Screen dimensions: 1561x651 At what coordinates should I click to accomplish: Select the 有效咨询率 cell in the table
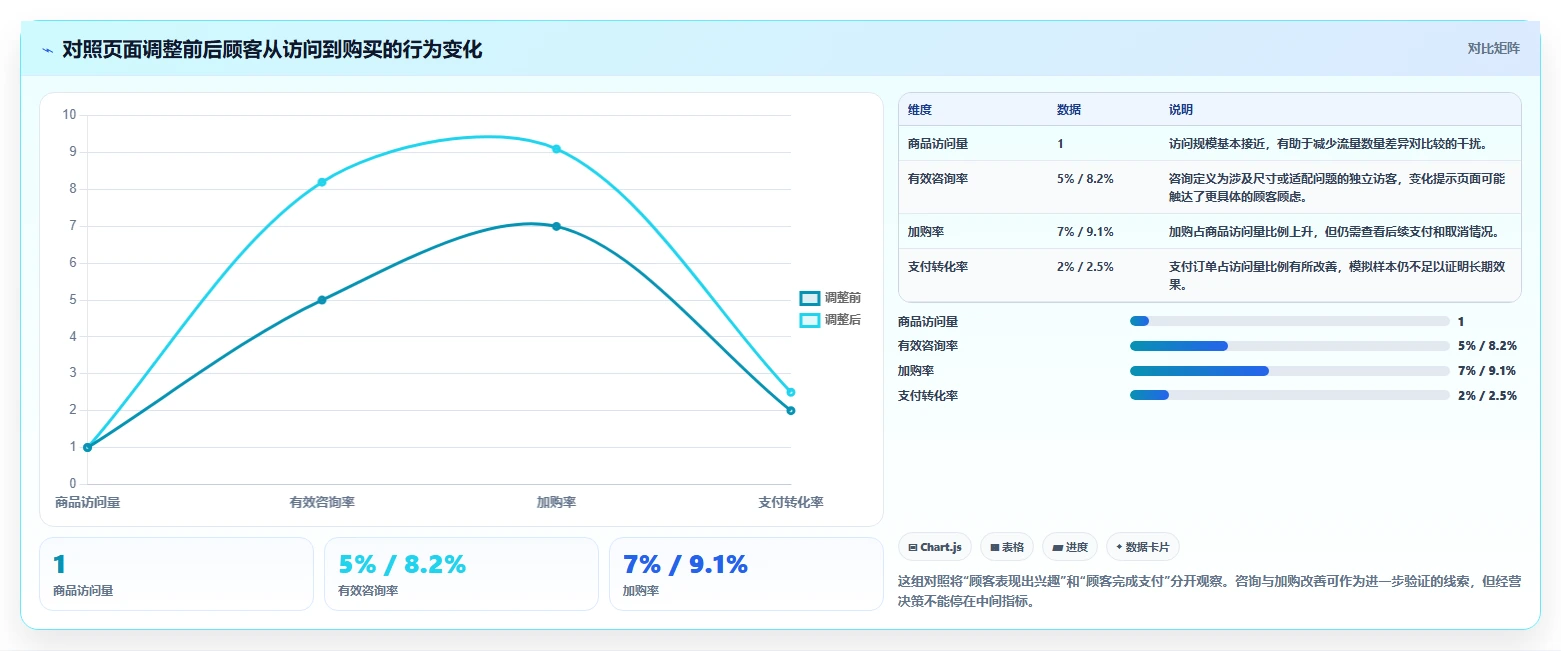point(938,179)
